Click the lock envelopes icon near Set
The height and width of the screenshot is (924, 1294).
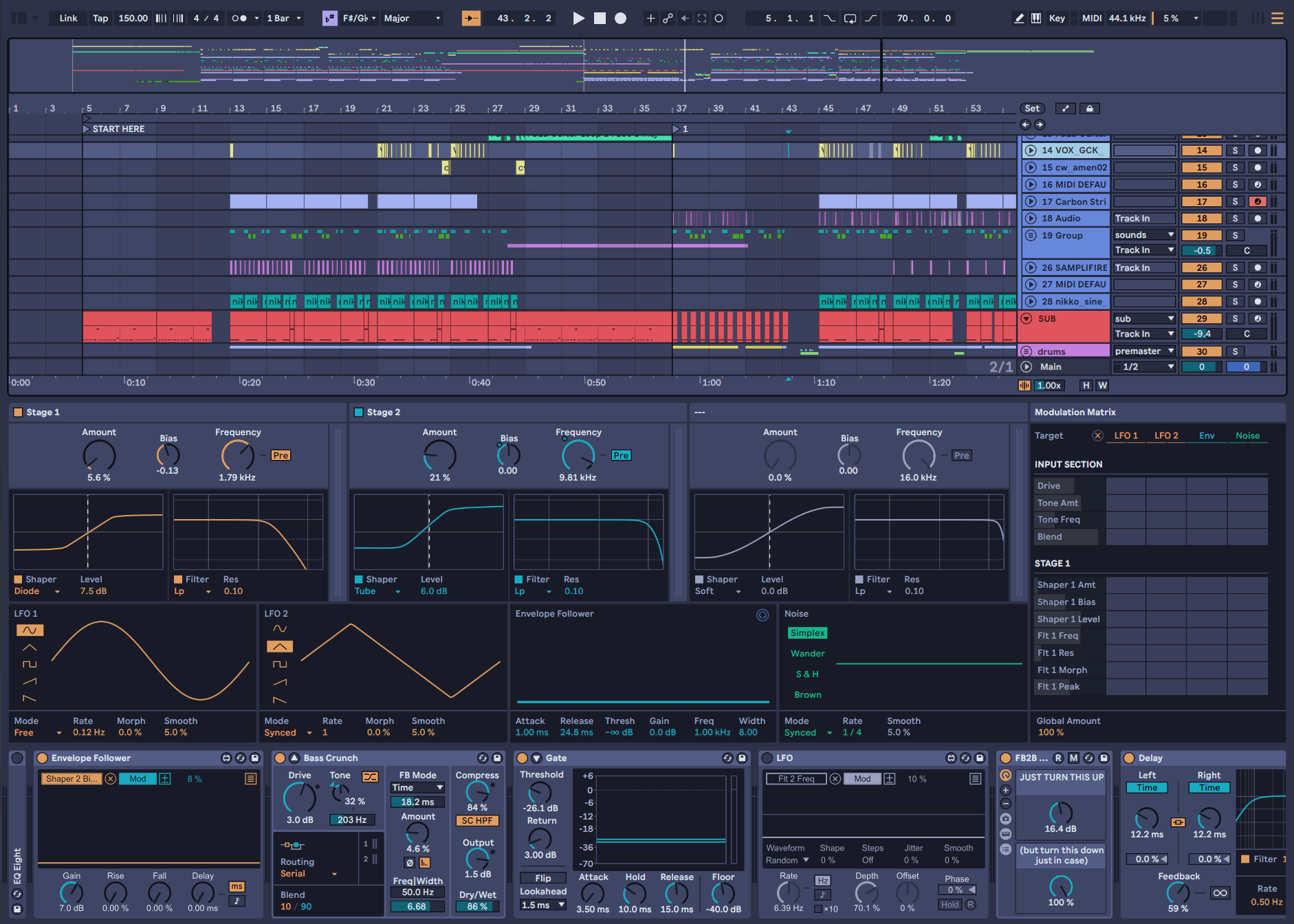(x=1089, y=109)
